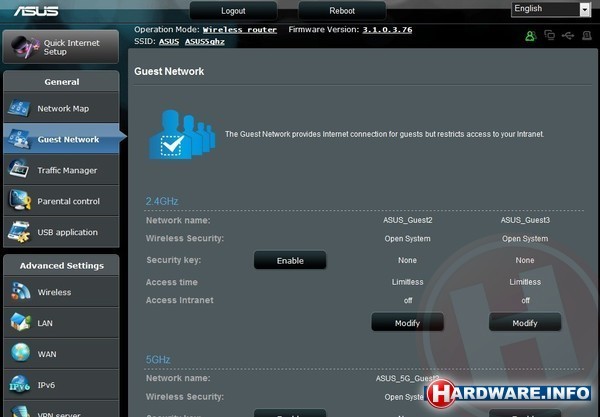Open the English language dropdown
Image resolution: width=600 pixels, height=417 pixels.
pos(551,9)
